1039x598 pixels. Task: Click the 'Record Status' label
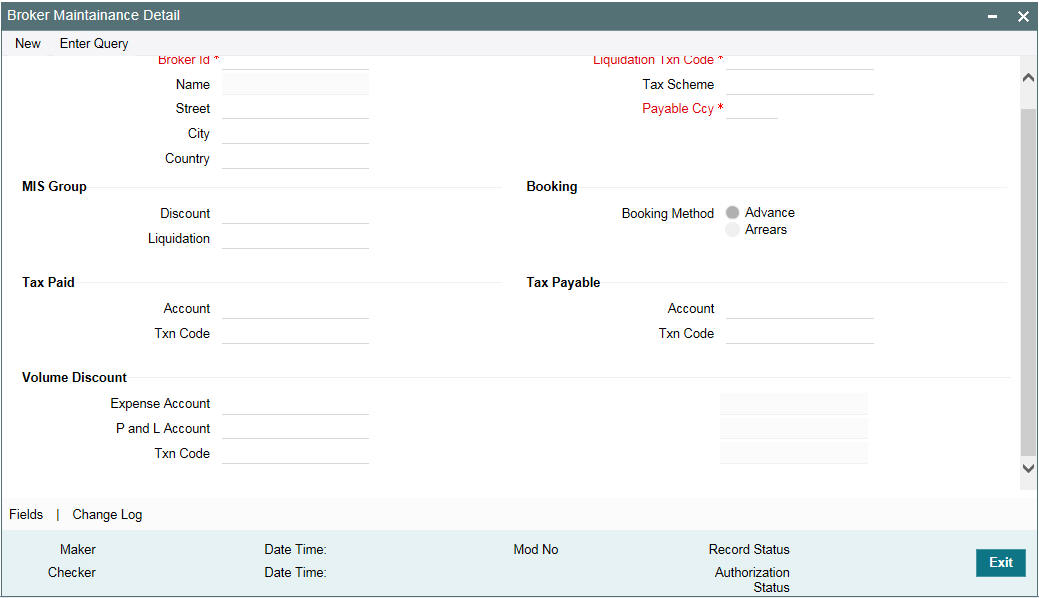point(749,550)
